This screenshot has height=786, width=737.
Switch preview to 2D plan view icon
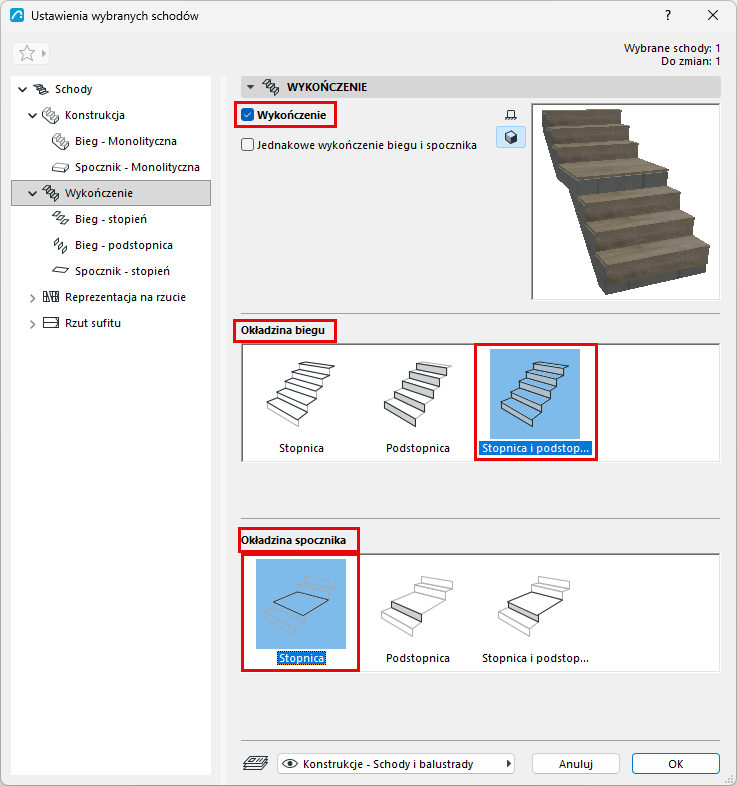coord(510,115)
